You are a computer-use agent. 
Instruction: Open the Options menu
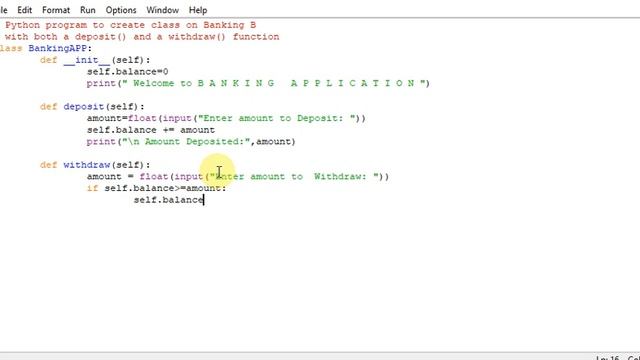[121, 10]
